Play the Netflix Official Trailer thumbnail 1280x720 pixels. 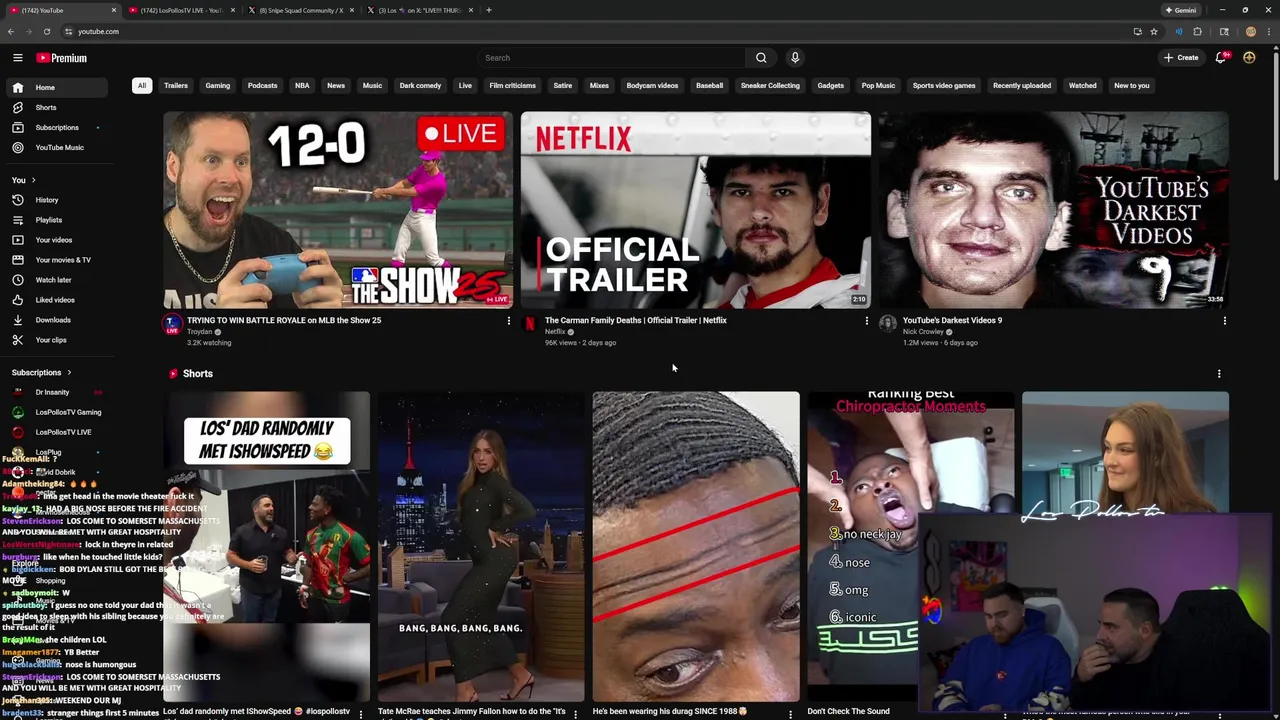click(695, 209)
